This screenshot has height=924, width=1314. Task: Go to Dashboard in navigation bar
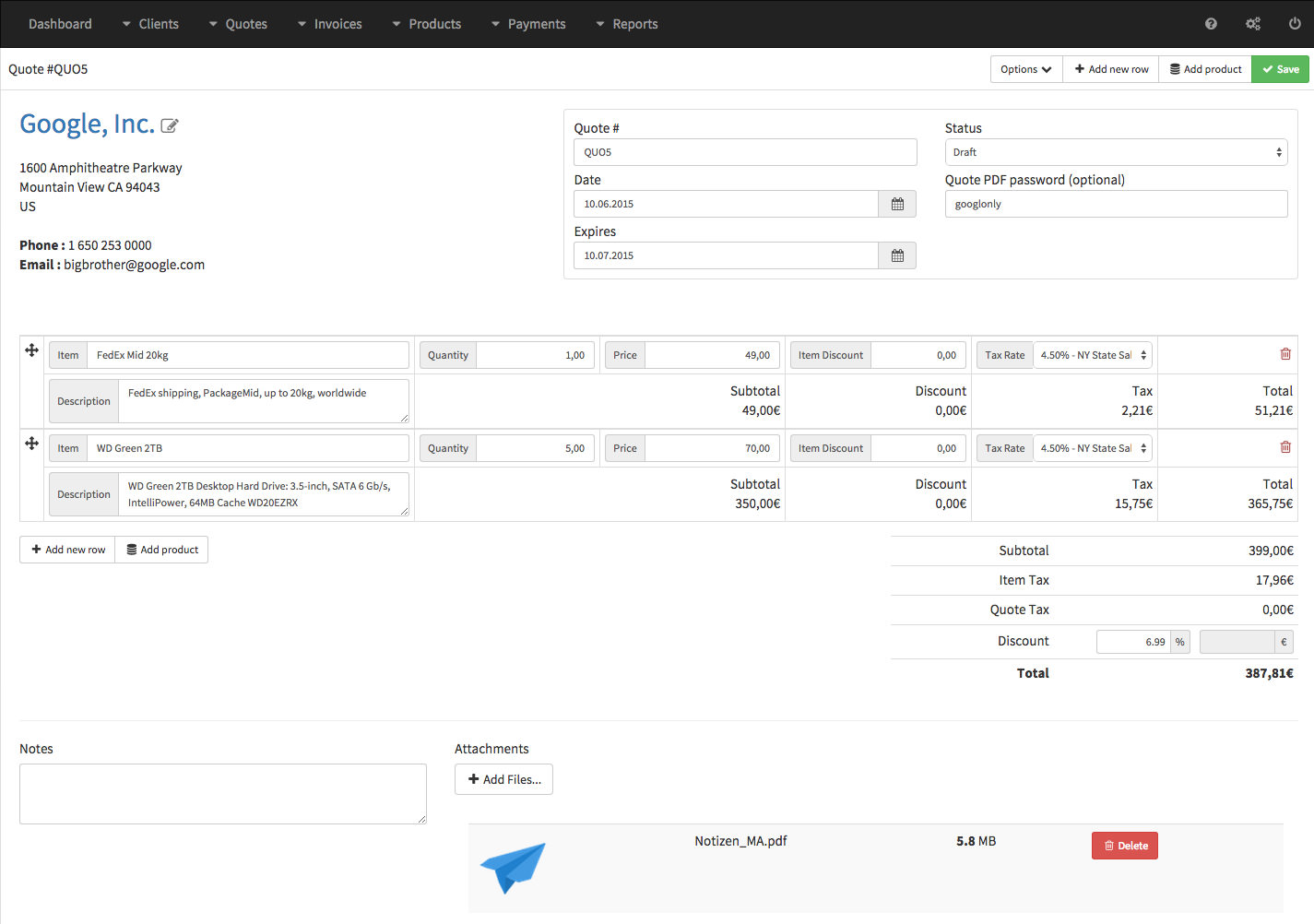pos(60,24)
